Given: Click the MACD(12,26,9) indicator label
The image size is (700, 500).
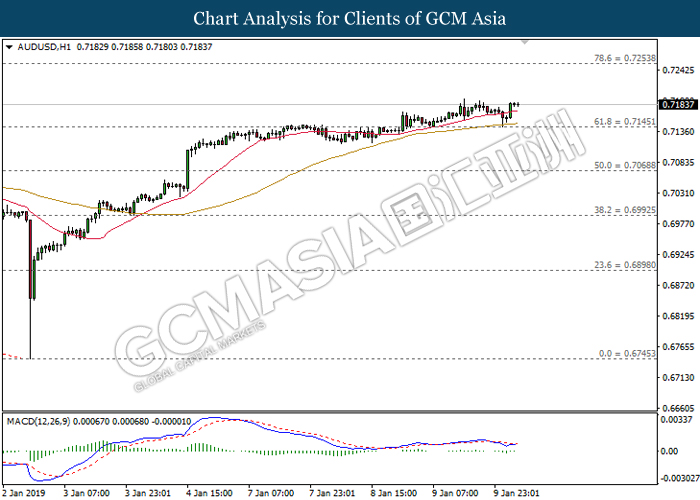Looking at the screenshot, I should (38, 421).
